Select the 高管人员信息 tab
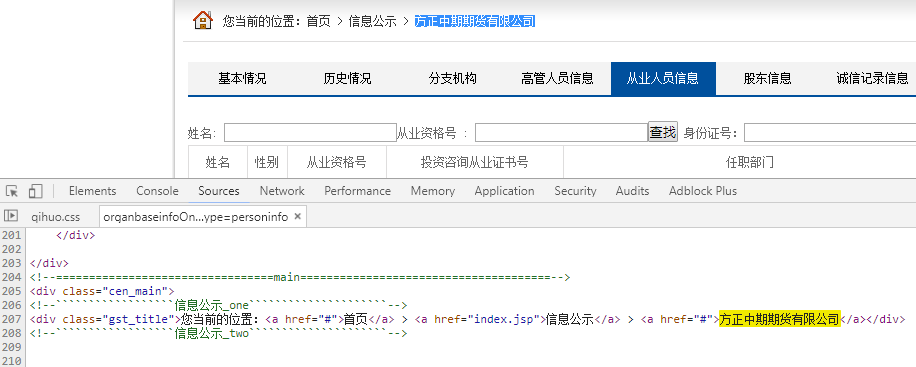This screenshot has height=367, width=916. 557,78
